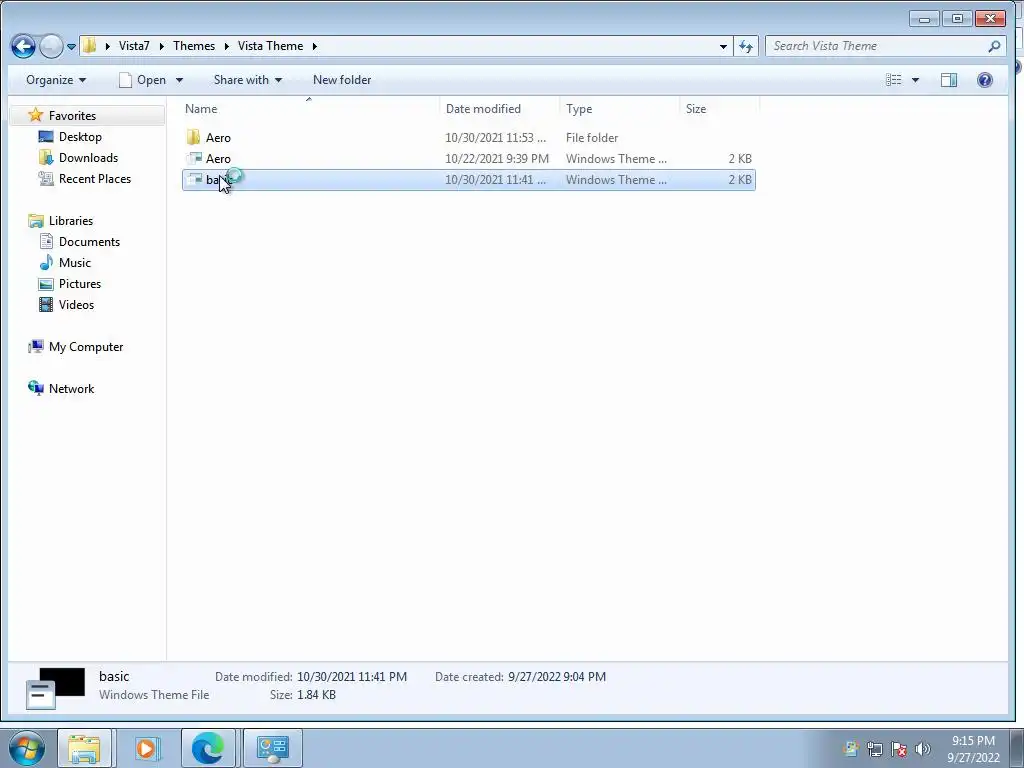Select Themes in the address breadcrumb
This screenshot has width=1024, height=768.
194,46
